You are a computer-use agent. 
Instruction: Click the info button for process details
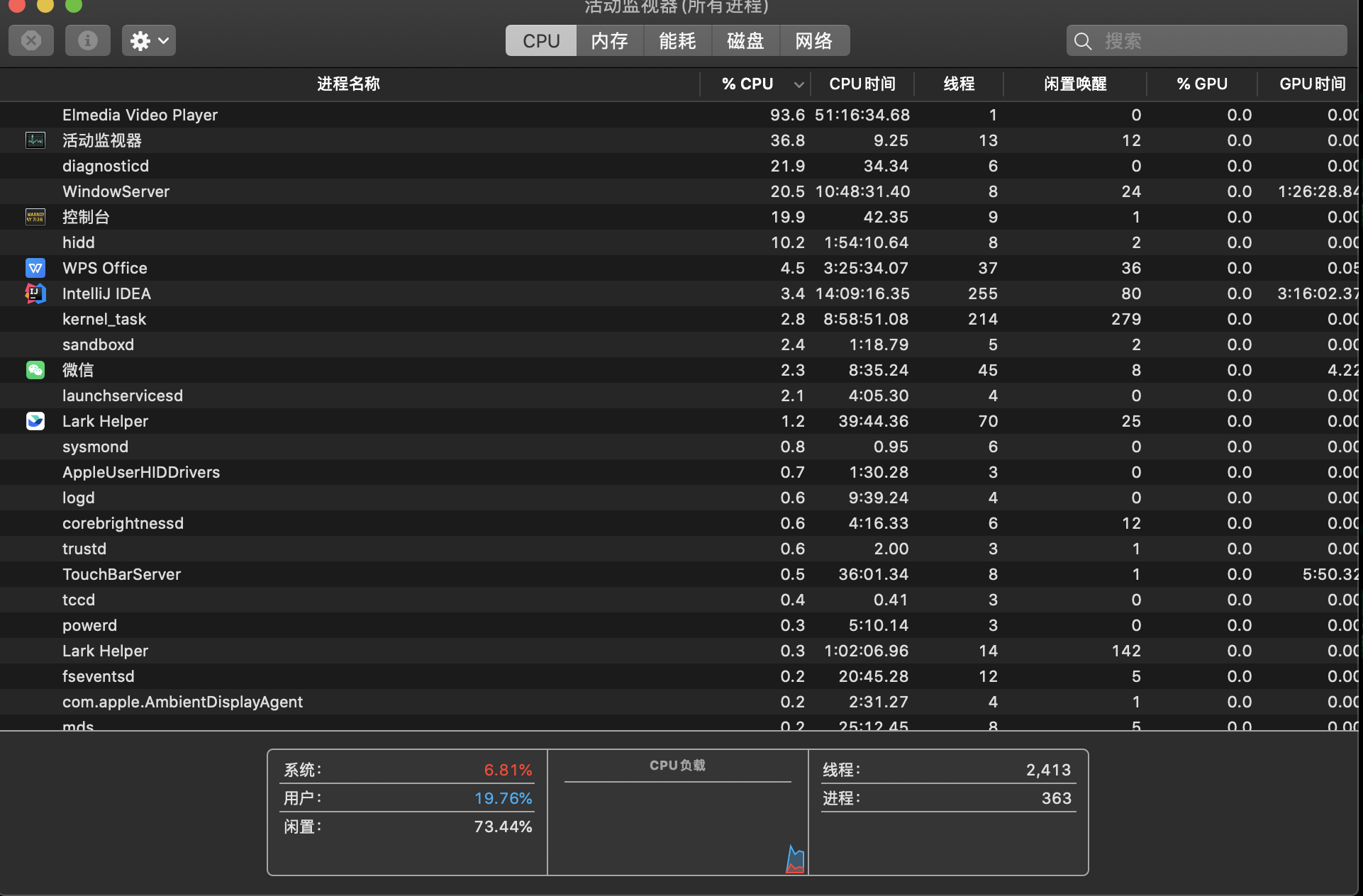pyautogui.click(x=87, y=40)
